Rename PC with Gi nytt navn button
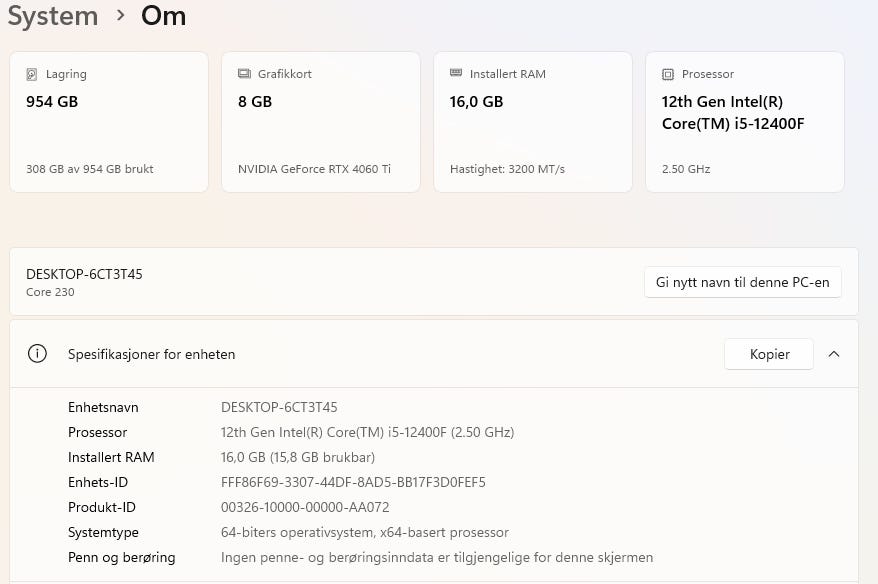Image resolution: width=878 pixels, height=584 pixels. 742,282
